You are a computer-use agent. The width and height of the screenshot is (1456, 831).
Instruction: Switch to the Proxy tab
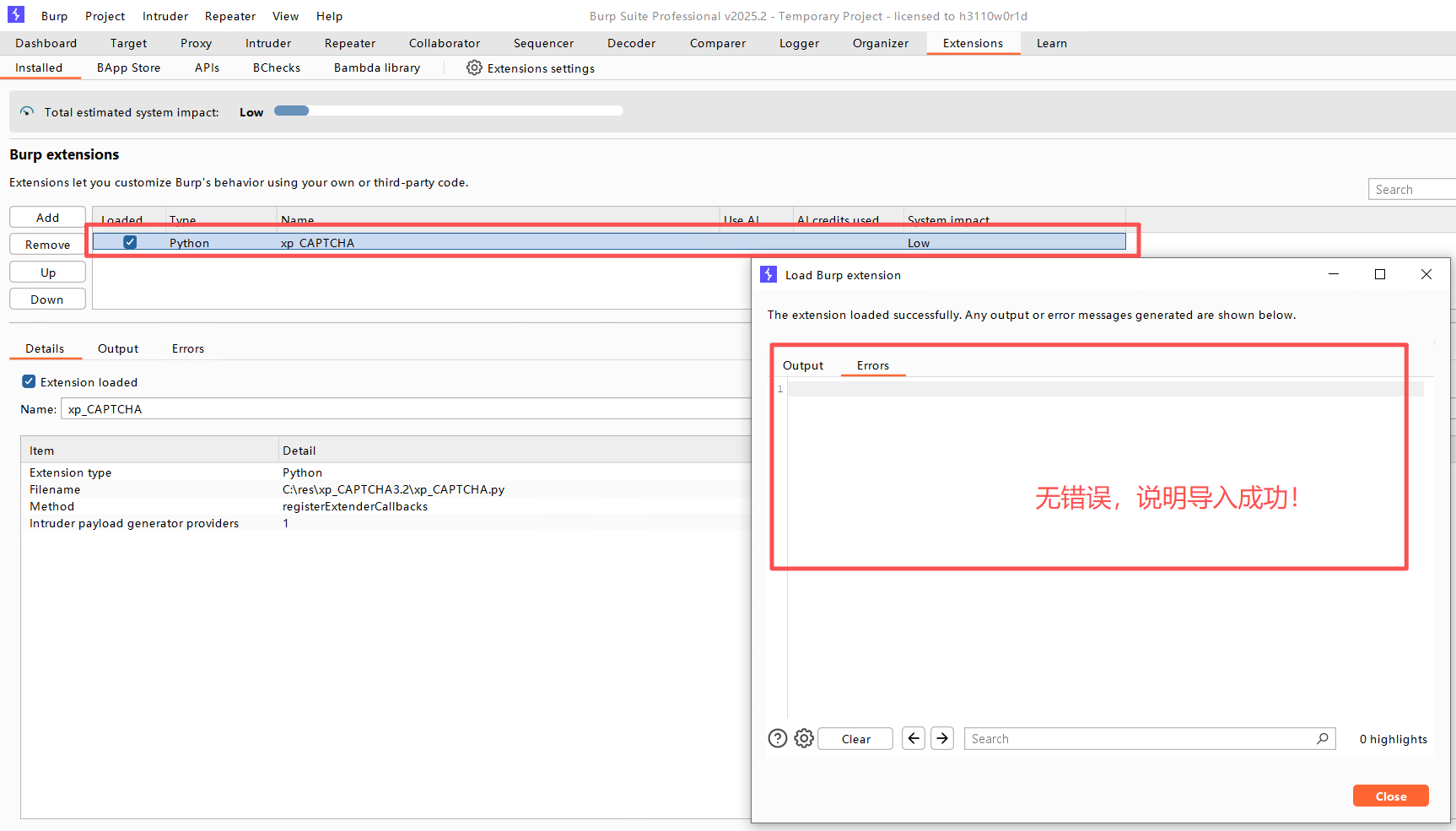click(196, 43)
